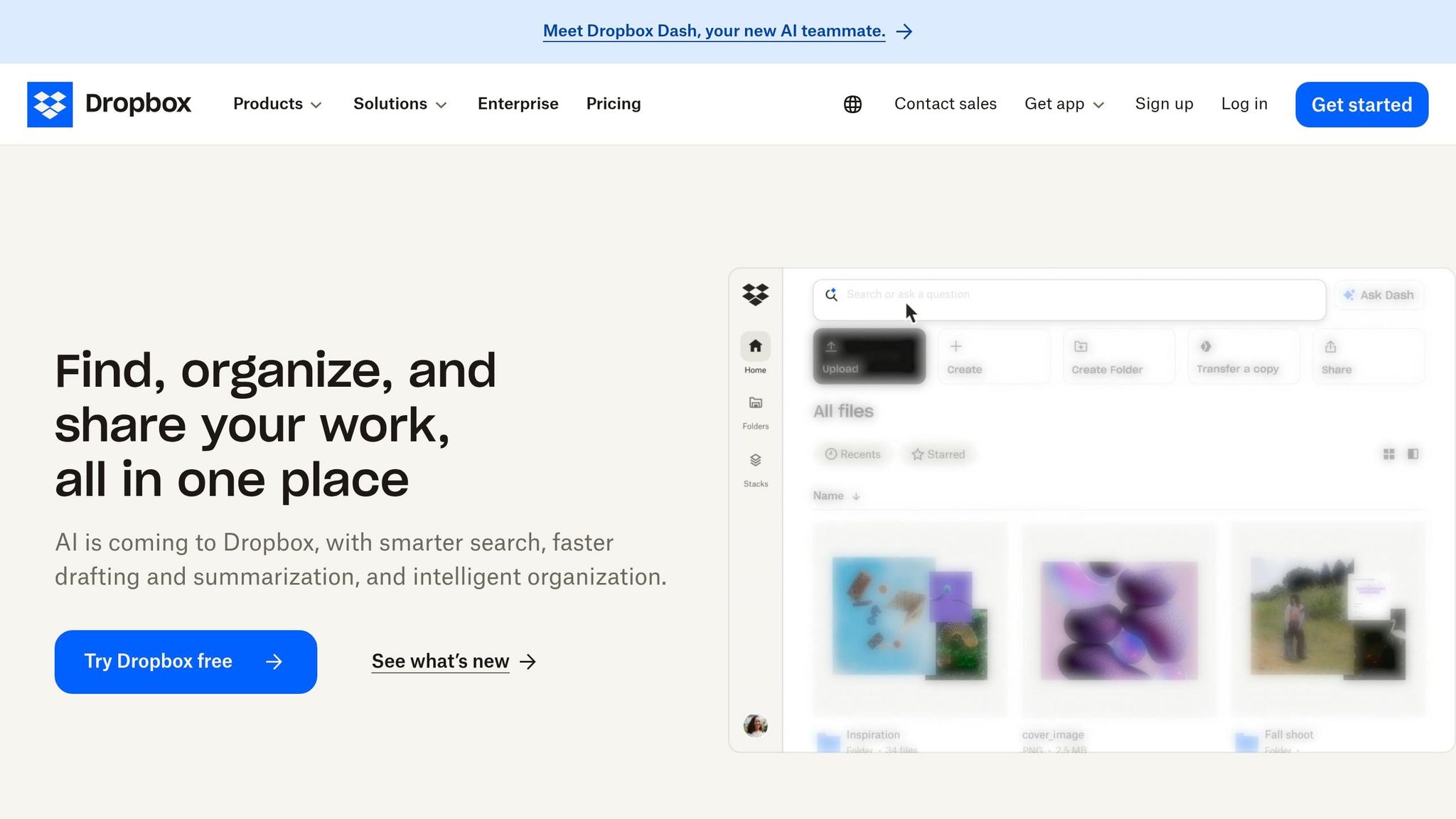1456x819 pixels.
Task: Select the Home icon in the sidebar
Action: pos(754,348)
